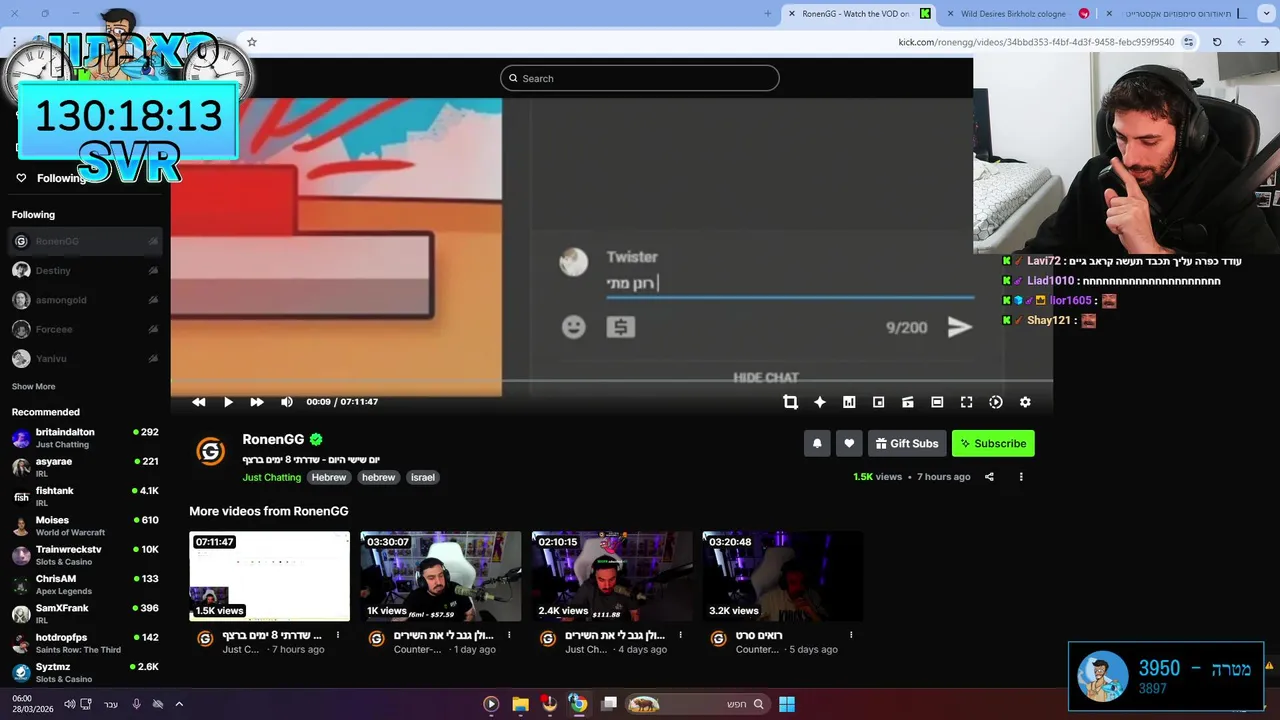
Task: Expand the system tray chevron
Action: tap(179, 704)
